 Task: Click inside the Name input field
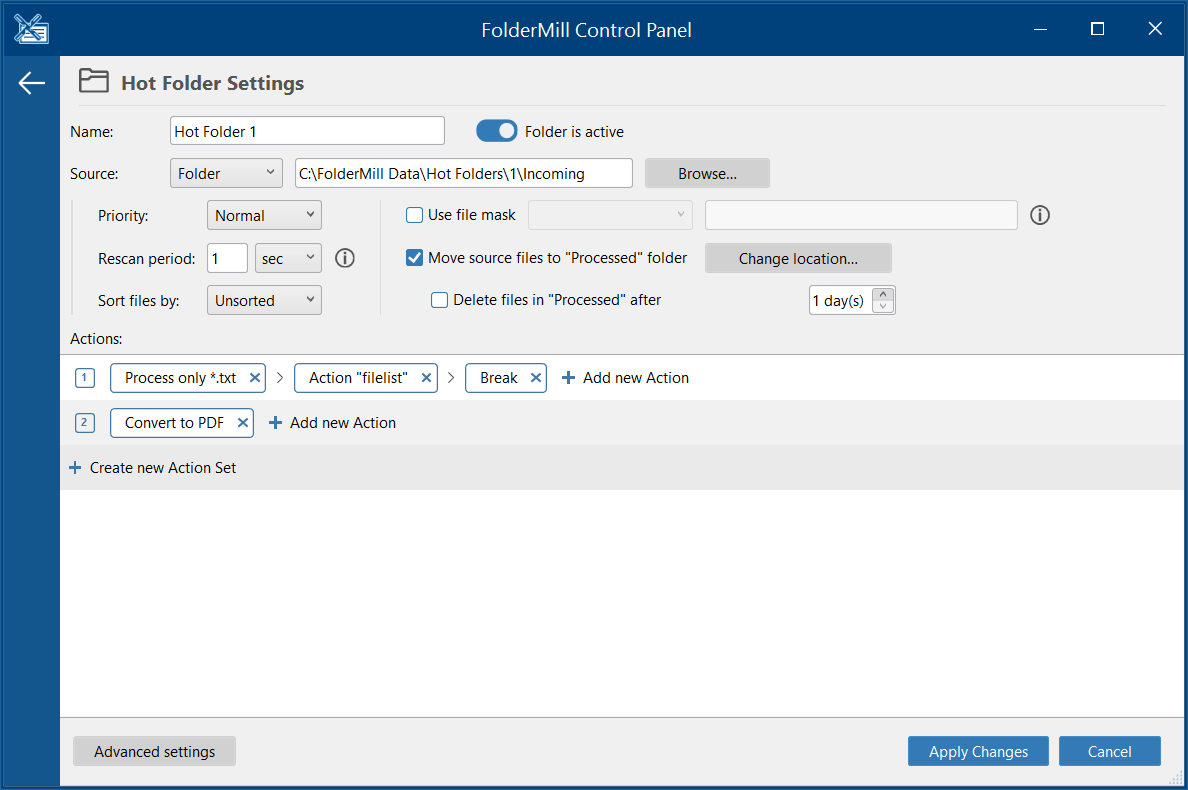(307, 130)
